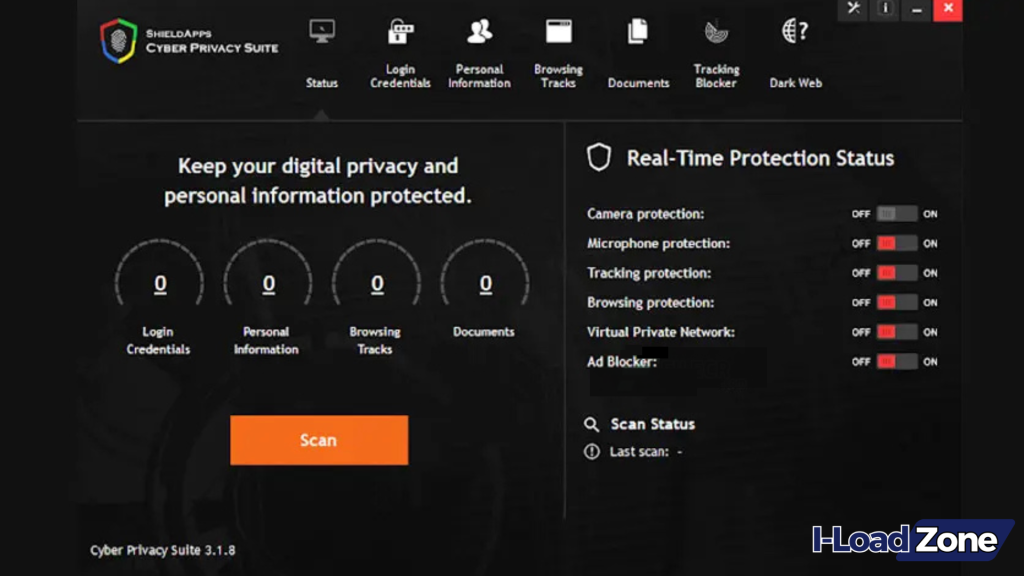Click the orange Scan button
The image size is (1024, 576).
[318, 439]
